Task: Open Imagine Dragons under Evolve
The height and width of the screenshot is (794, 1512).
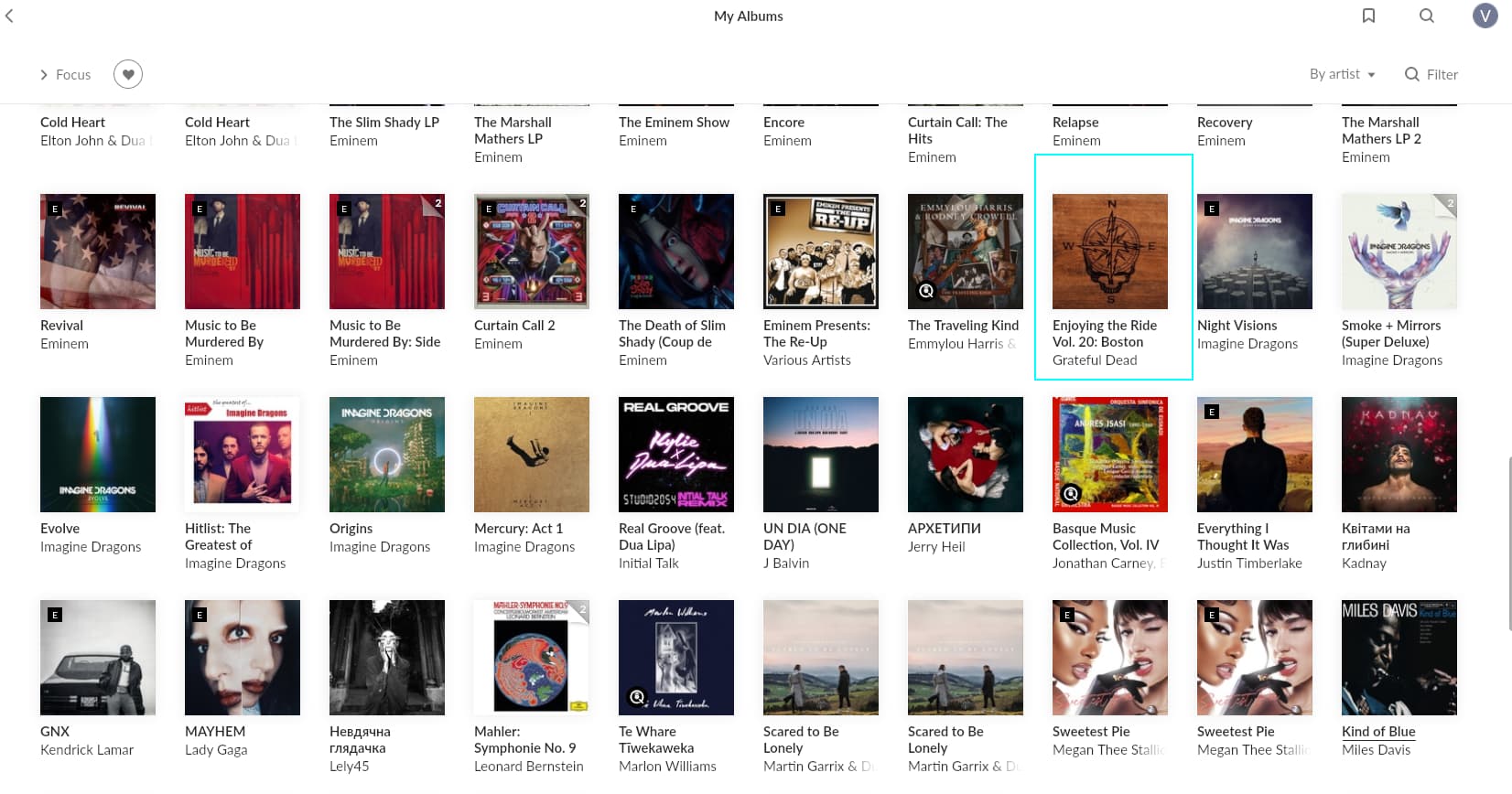Action: pyautogui.click(x=91, y=546)
